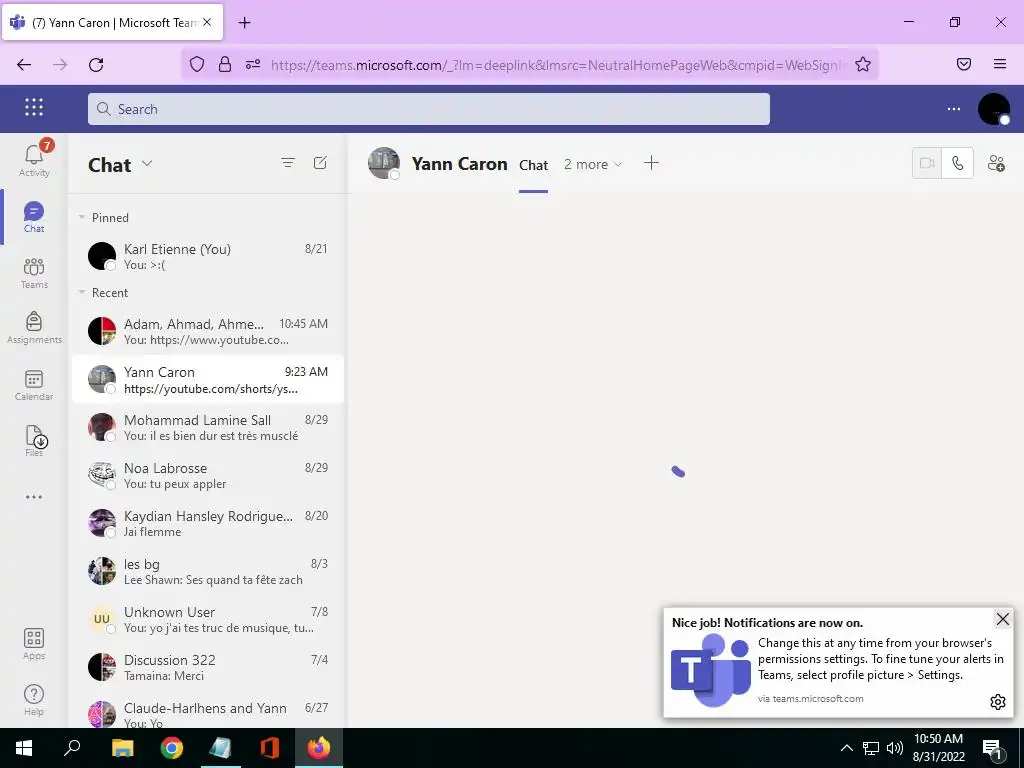1024x768 pixels.
Task: Switch to Chat in the left rail
Action: pyautogui.click(x=34, y=217)
